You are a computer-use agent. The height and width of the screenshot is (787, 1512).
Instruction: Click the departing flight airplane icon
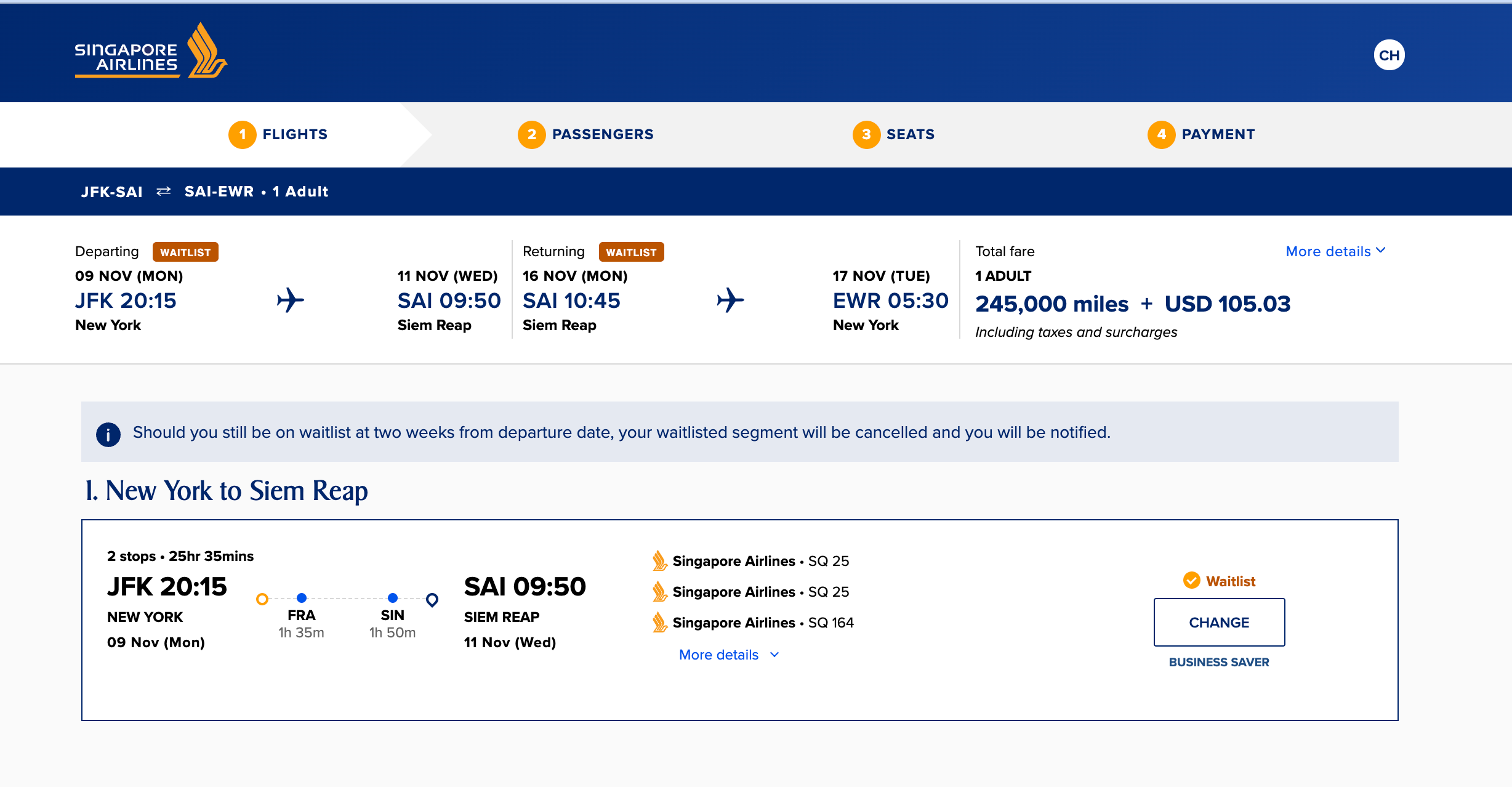[x=291, y=300]
